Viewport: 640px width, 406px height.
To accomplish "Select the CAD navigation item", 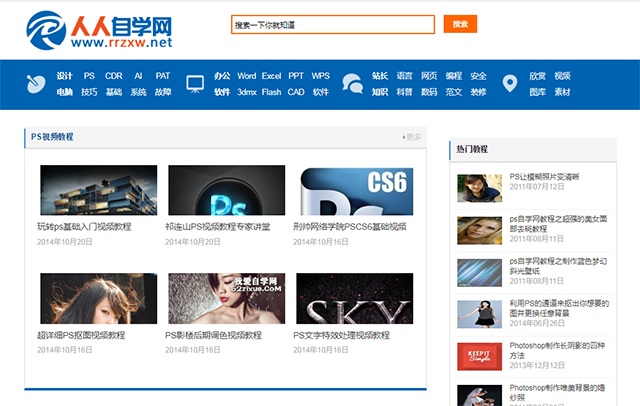I will (296, 92).
